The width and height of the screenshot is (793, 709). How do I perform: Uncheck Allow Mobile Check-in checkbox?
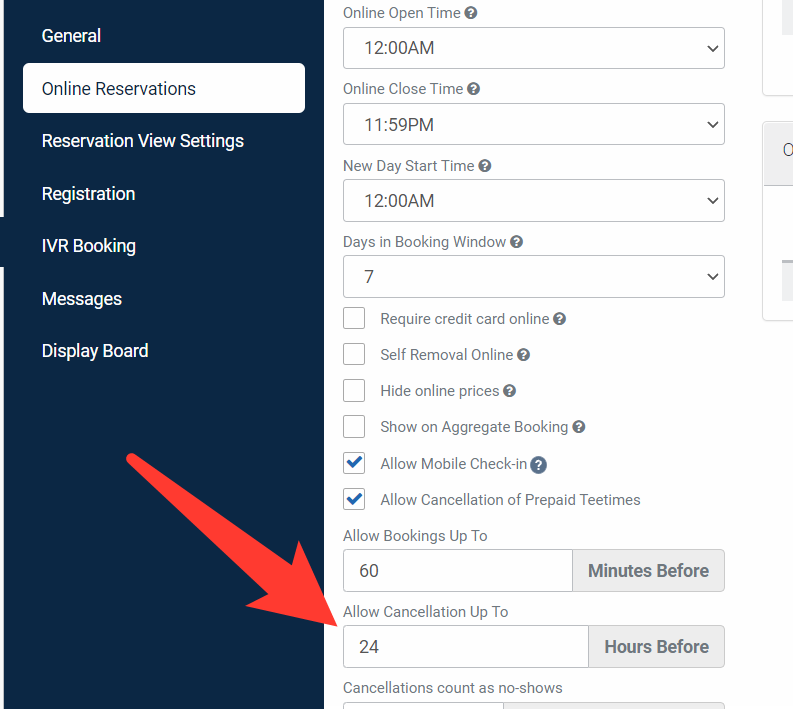click(x=354, y=463)
